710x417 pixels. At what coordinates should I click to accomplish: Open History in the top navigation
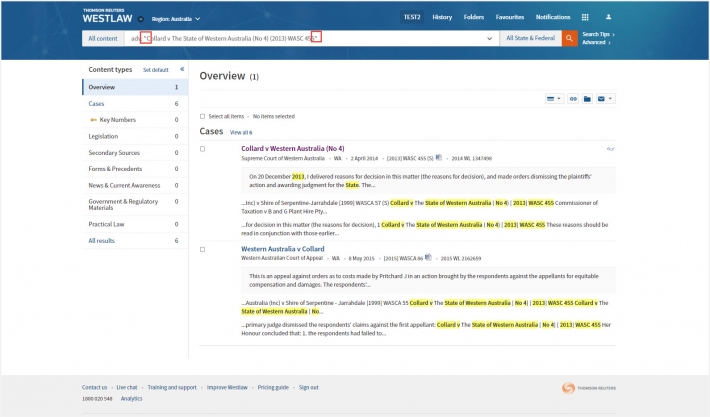(442, 17)
